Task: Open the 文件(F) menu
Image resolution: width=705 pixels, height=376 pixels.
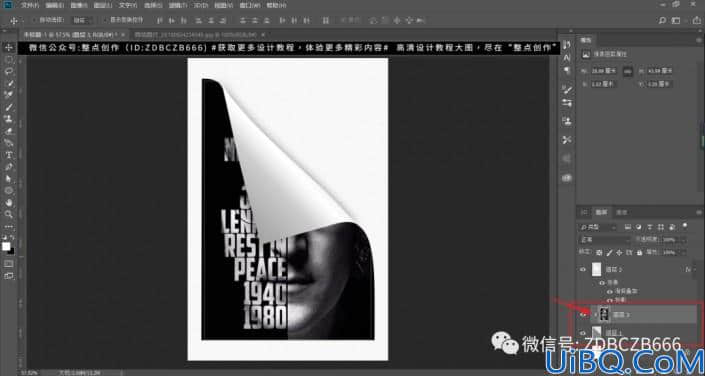Action: tap(30, 6)
